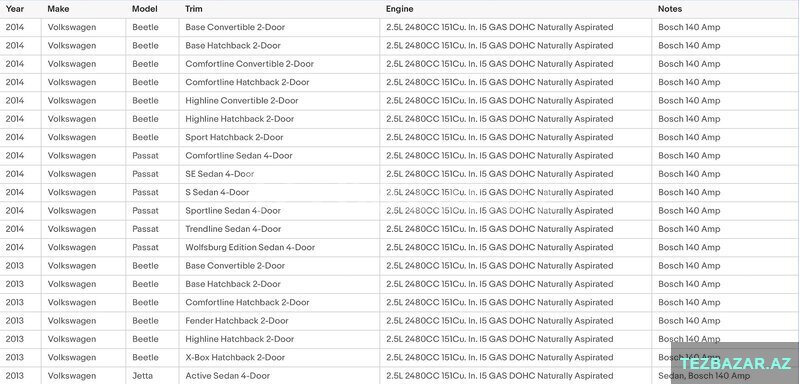Click Passat in the Trendline Sedan row
Screen dimensions: 799x384
(x=145, y=229)
